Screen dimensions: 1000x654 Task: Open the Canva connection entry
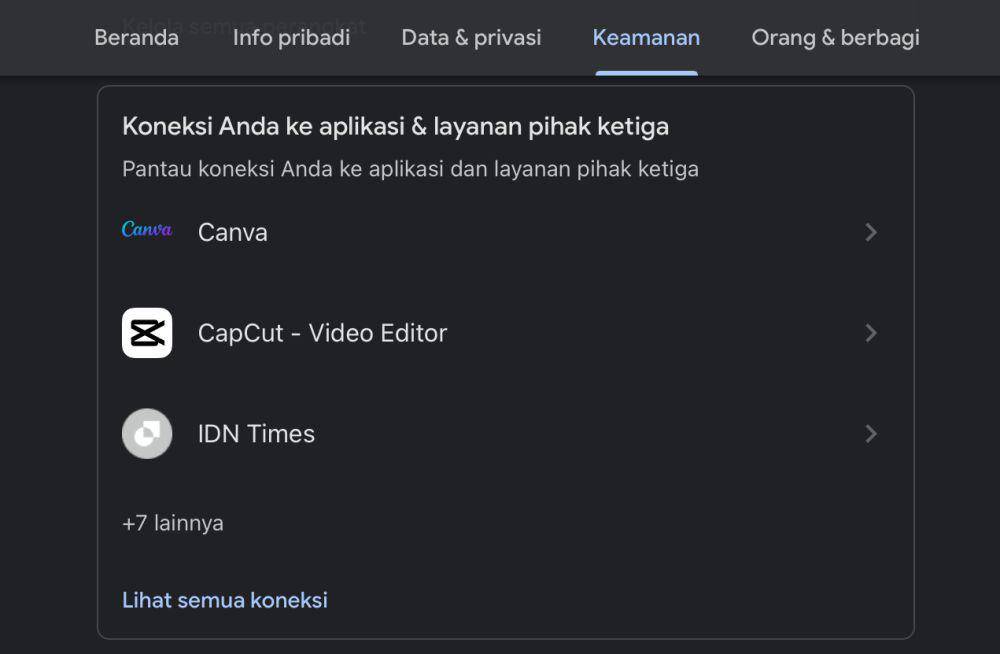pos(505,232)
